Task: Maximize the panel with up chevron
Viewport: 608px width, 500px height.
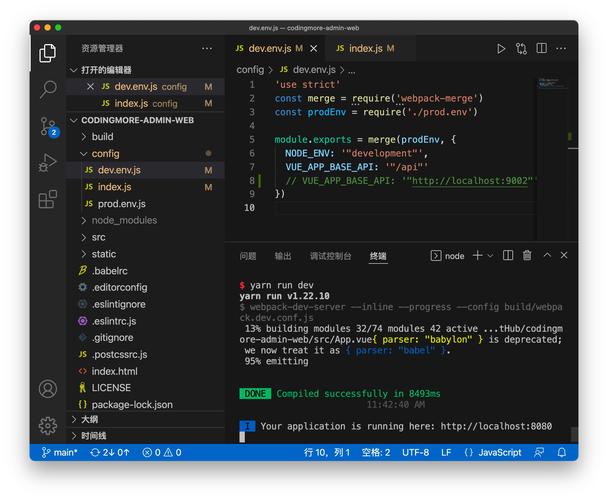Action: (x=547, y=255)
